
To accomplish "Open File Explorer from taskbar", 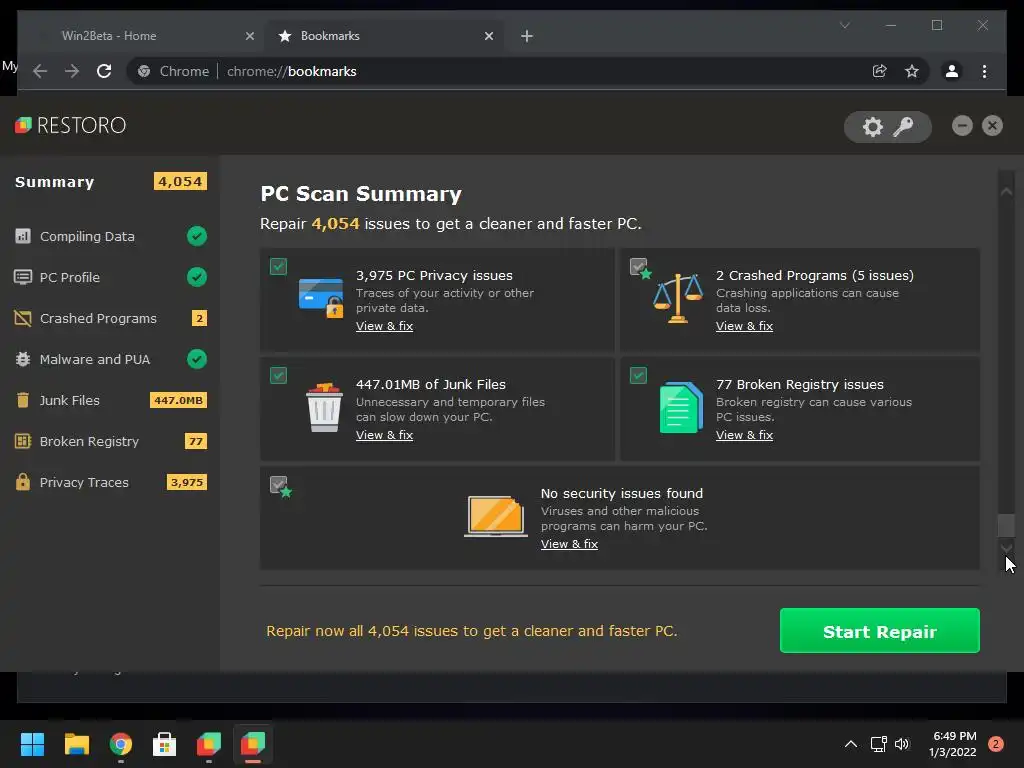I will 76,744.
